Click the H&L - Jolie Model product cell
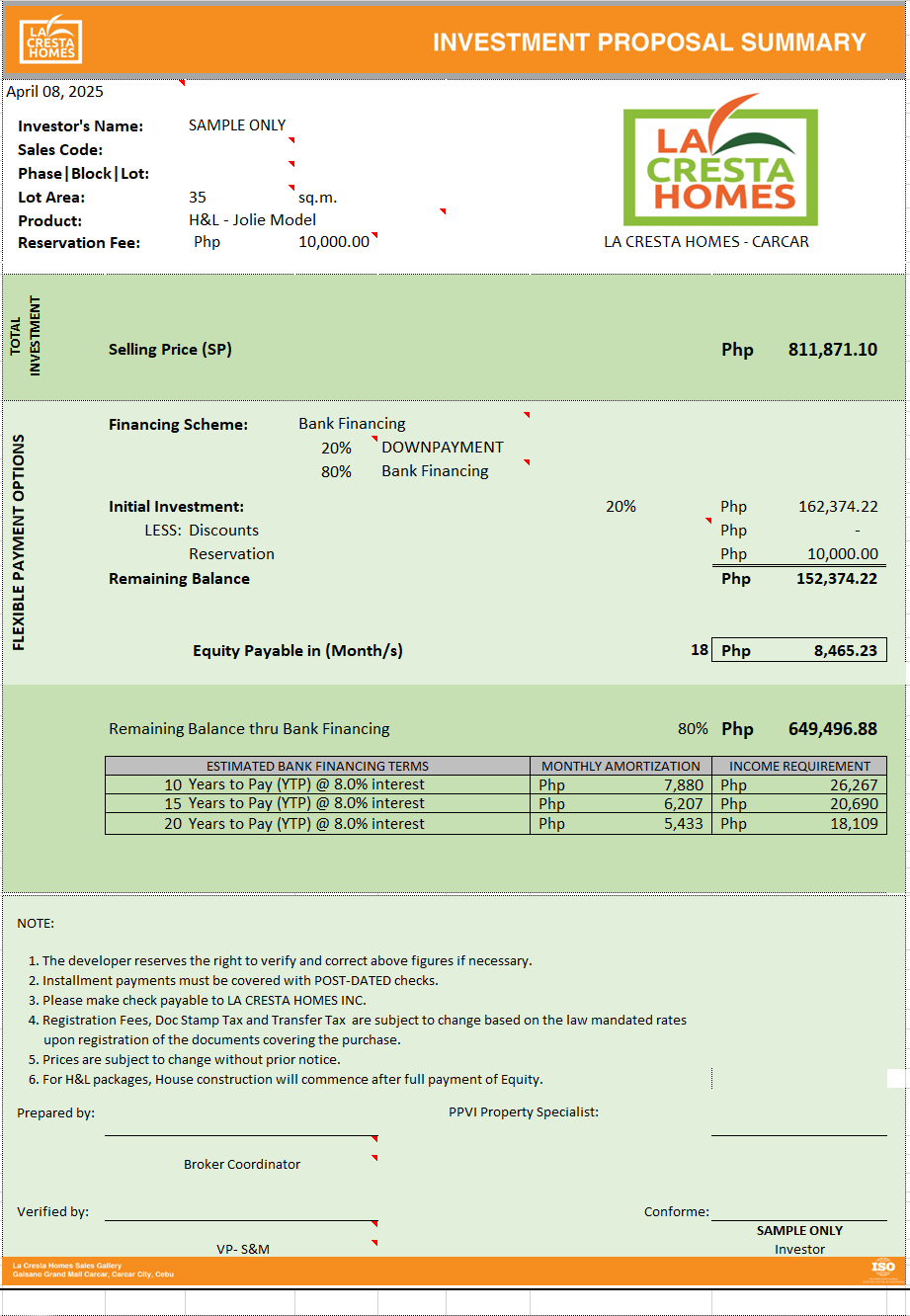The width and height of the screenshot is (910, 1316). coord(253,220)
